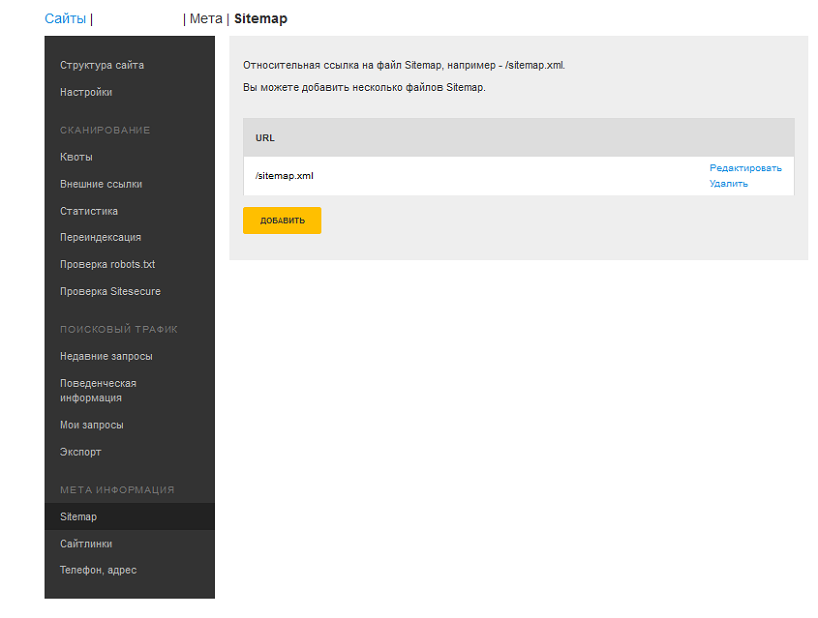Viewport: 818px width, 618px height.
Task: Click the ПОИСКОВЫЙ ТРАФИК section heading
Action: [119, 330]
